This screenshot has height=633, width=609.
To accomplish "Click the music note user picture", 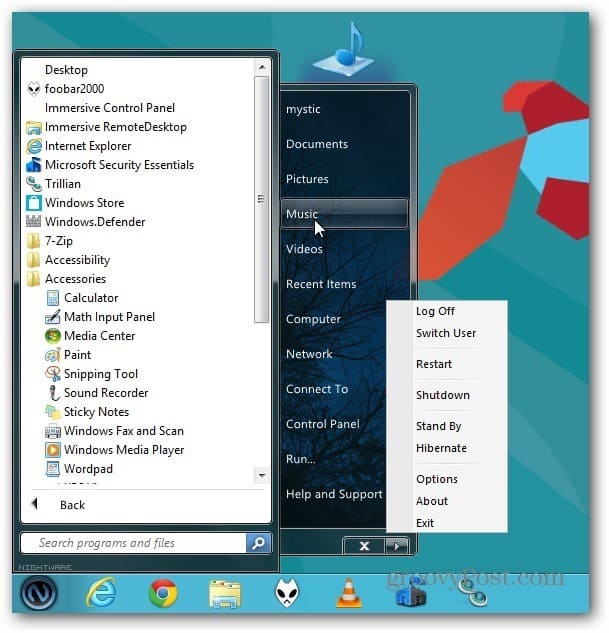I will click(344, 49).
